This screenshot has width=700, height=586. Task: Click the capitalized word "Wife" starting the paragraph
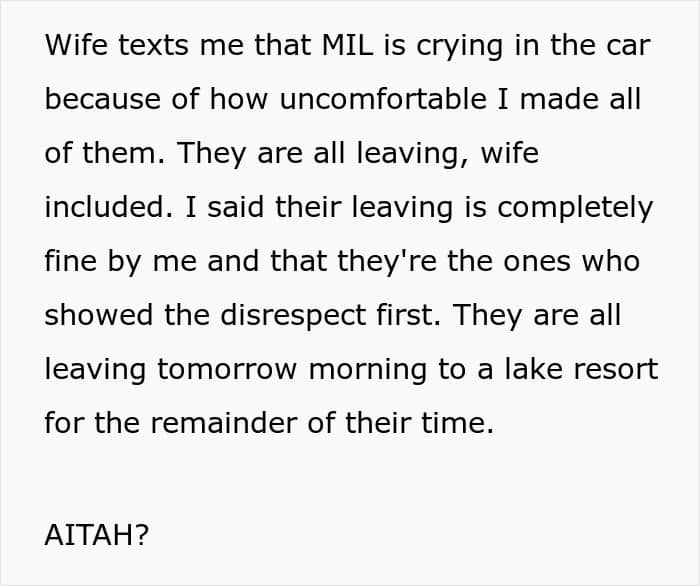(x=76, y=44)
